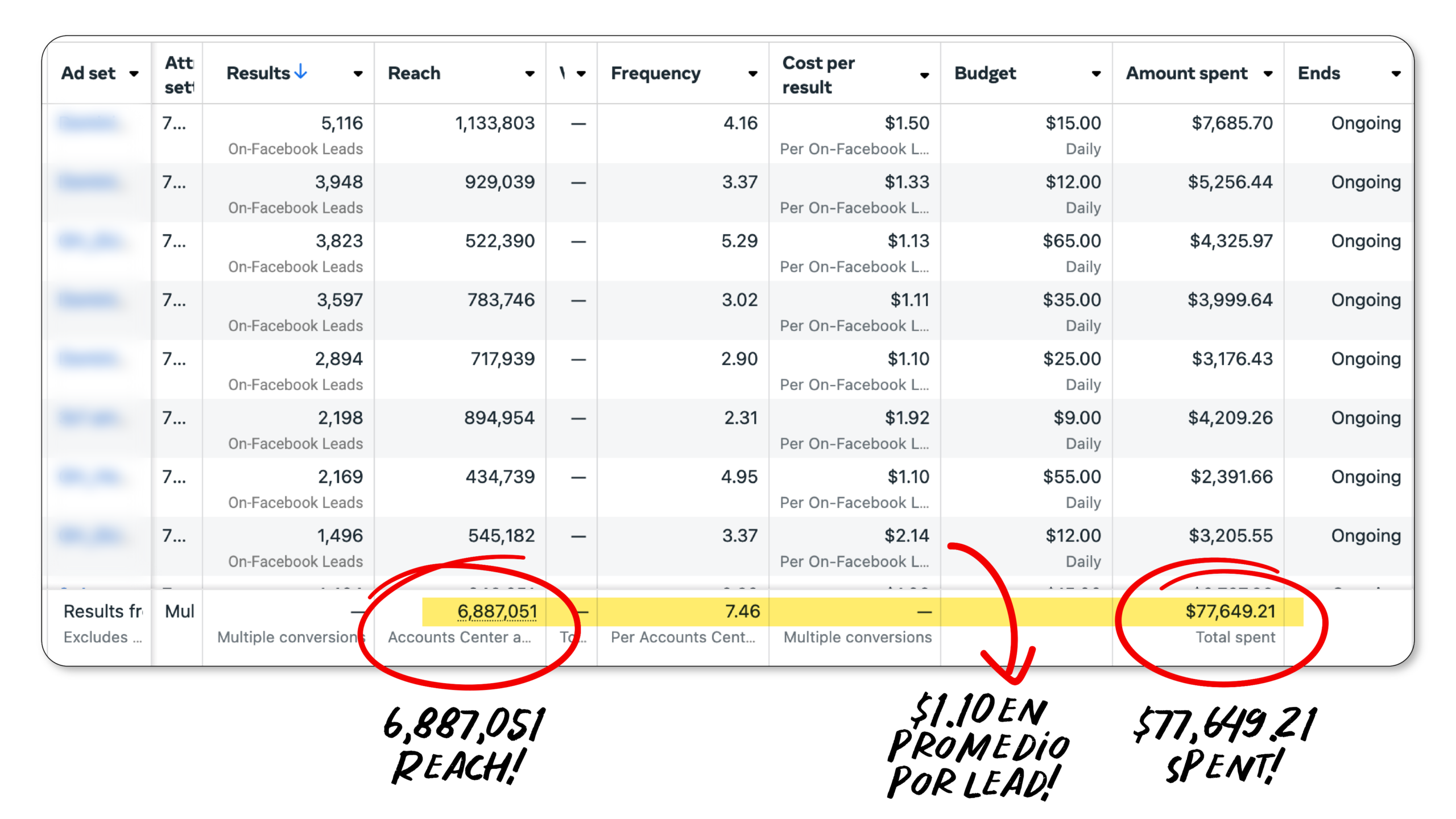Select the results value 2,198

(x=340, y=418)
